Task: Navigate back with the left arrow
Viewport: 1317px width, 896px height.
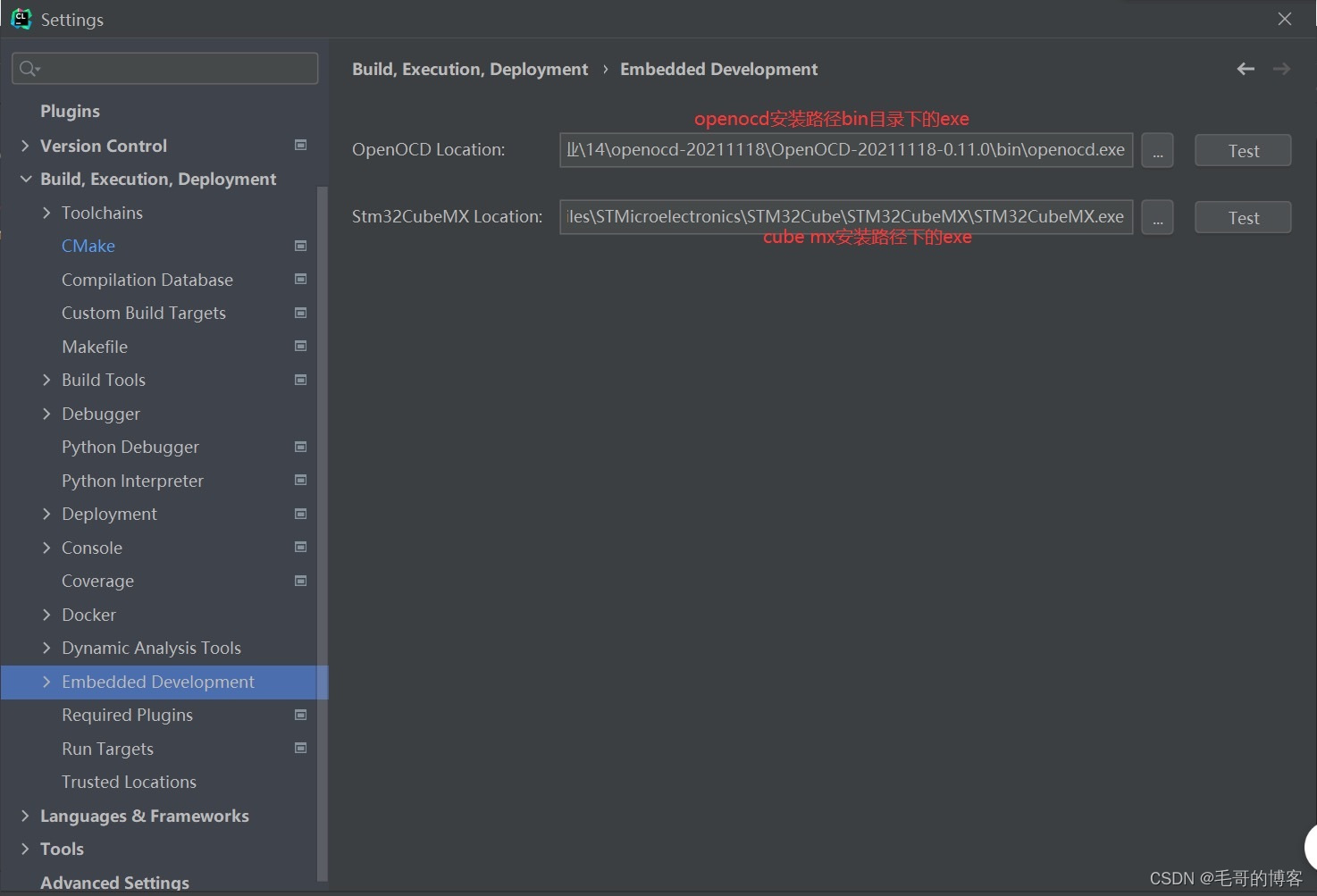Action: (1246, 69)
